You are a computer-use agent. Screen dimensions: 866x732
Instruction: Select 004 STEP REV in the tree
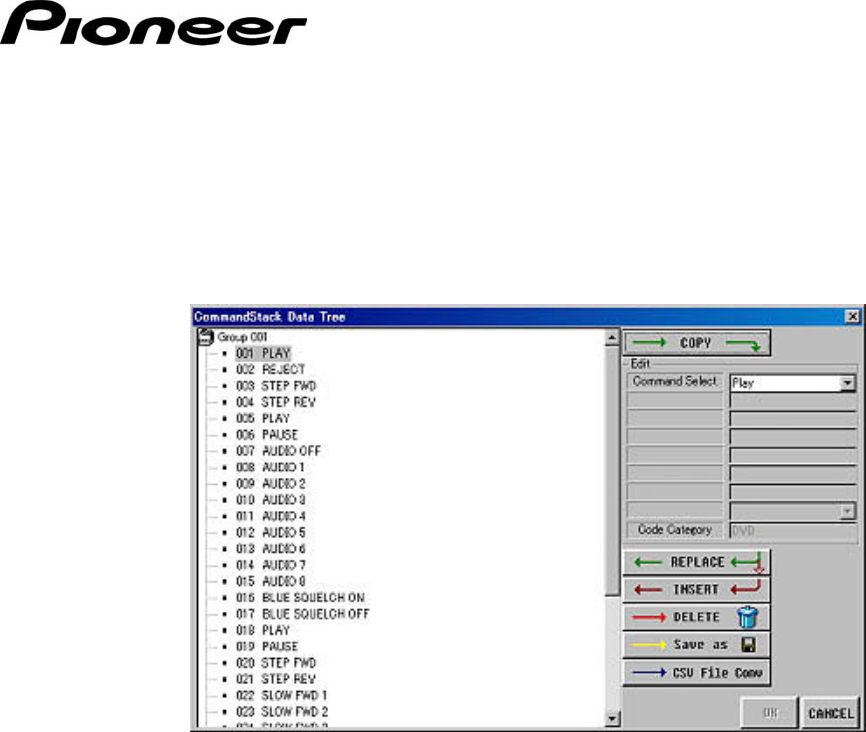[276, 402]
